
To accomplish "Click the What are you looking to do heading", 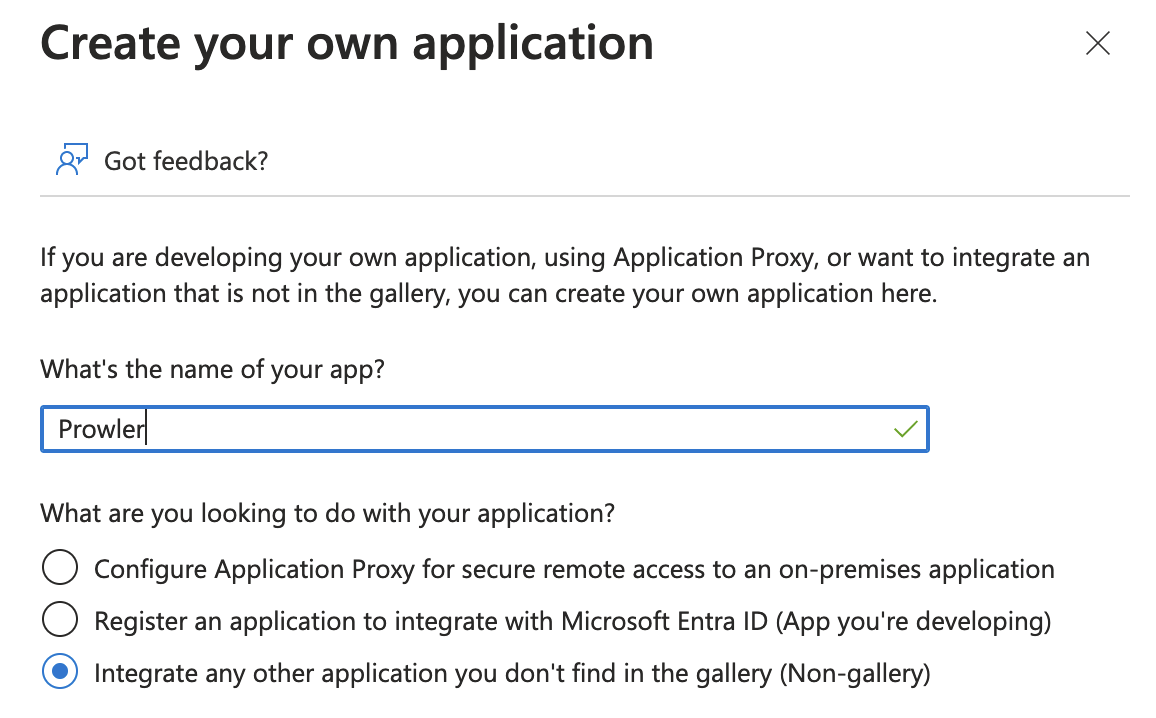I will click(x=327, y=513).
